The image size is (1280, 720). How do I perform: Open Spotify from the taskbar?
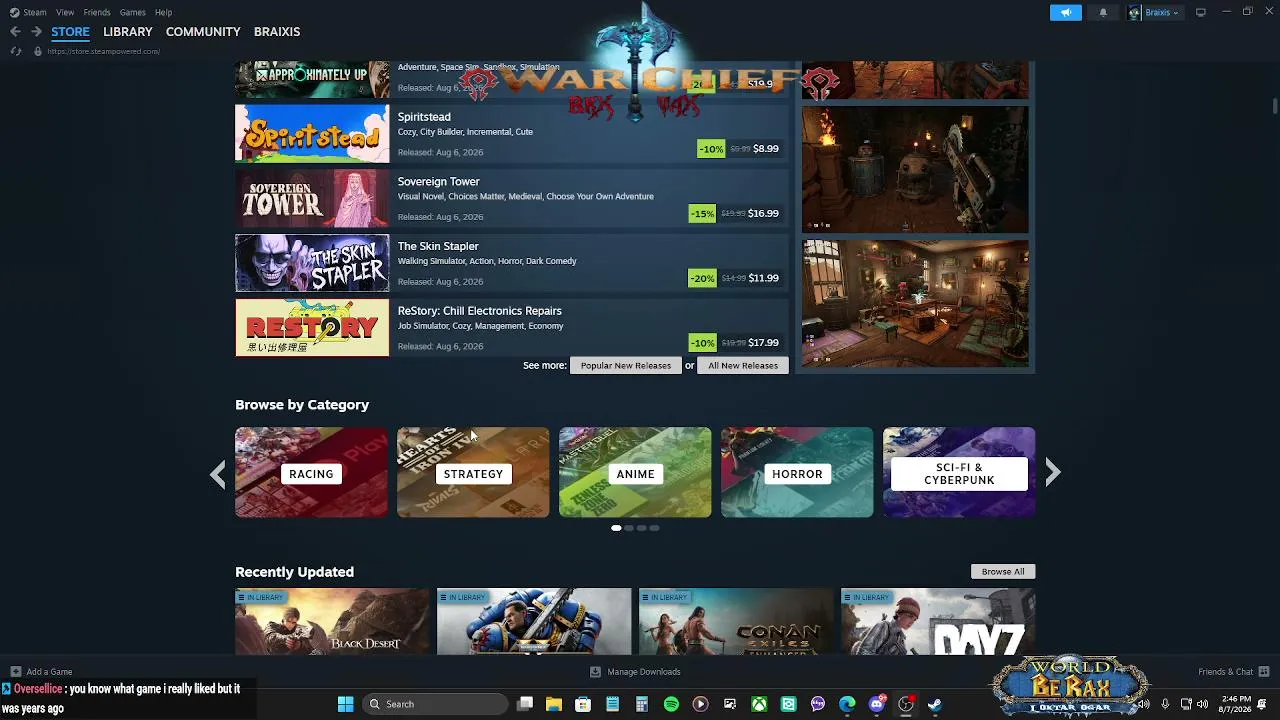(x=671, y=704)
